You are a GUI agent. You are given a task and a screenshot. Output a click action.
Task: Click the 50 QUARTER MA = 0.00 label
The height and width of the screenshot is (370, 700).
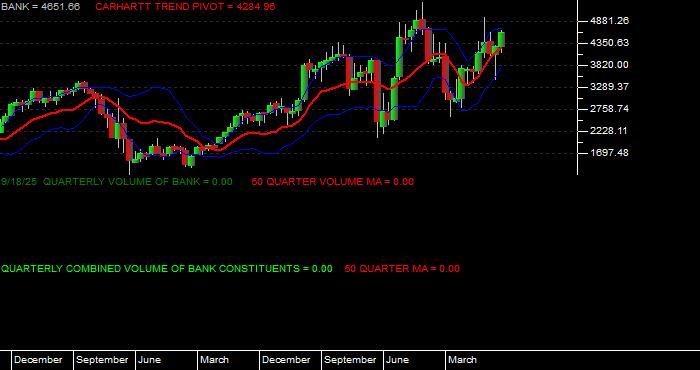[x=402, y=269]
